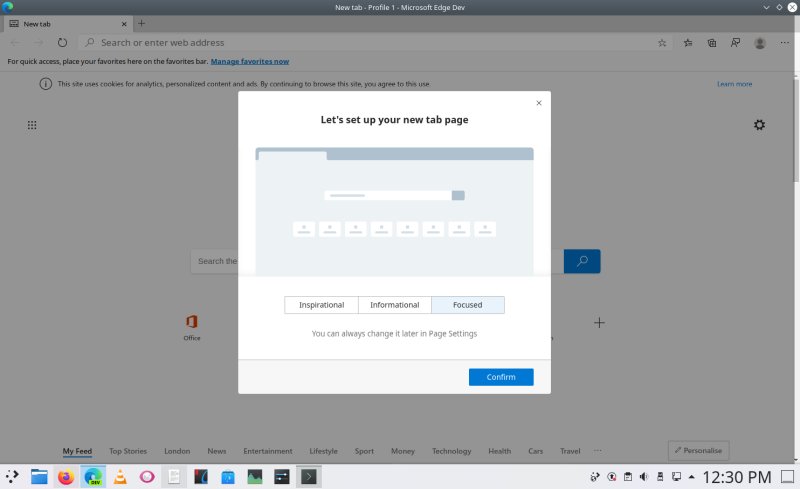Screen dimensions: 800x489
Task: Confirm the new tab page layout
Action: 501,377
